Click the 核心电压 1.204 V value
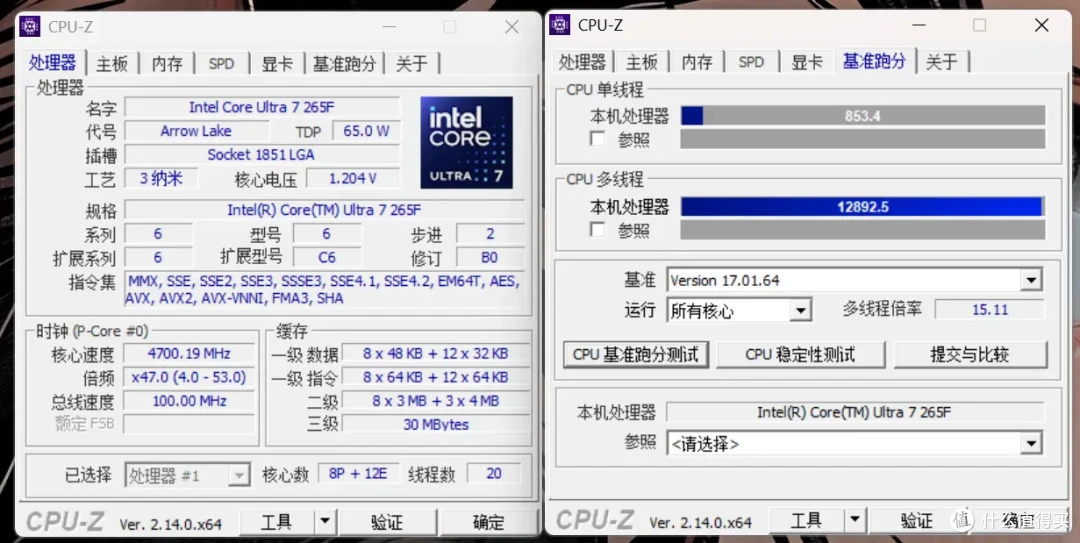Image resolution: width=1080 pixels, height=543 pixels. click(x=353, y=178)
